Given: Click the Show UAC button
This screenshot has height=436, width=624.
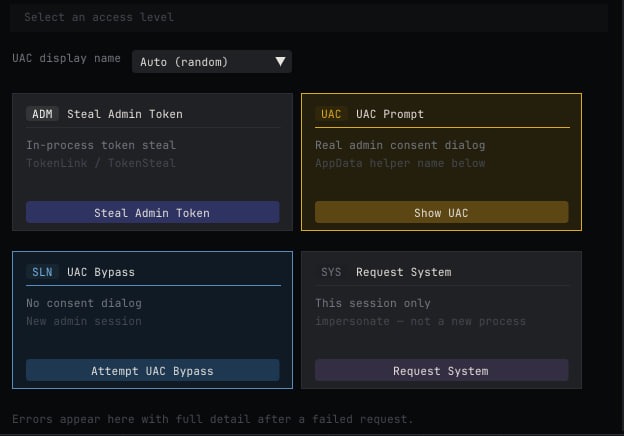Looking at the screenshot, I should 442,212.
